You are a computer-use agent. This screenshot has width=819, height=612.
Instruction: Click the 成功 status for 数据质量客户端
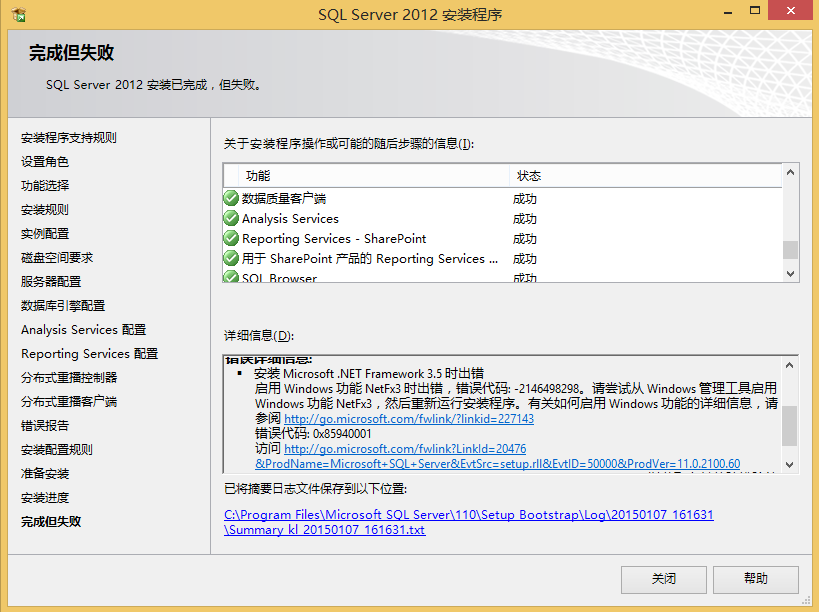525,199
